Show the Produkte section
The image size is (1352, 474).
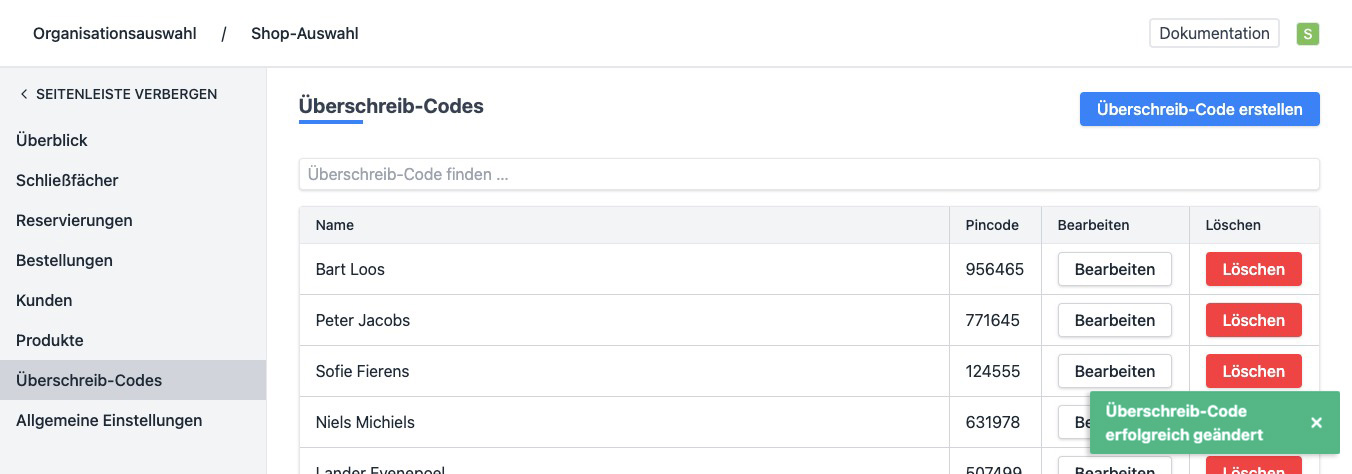[50, 340]
